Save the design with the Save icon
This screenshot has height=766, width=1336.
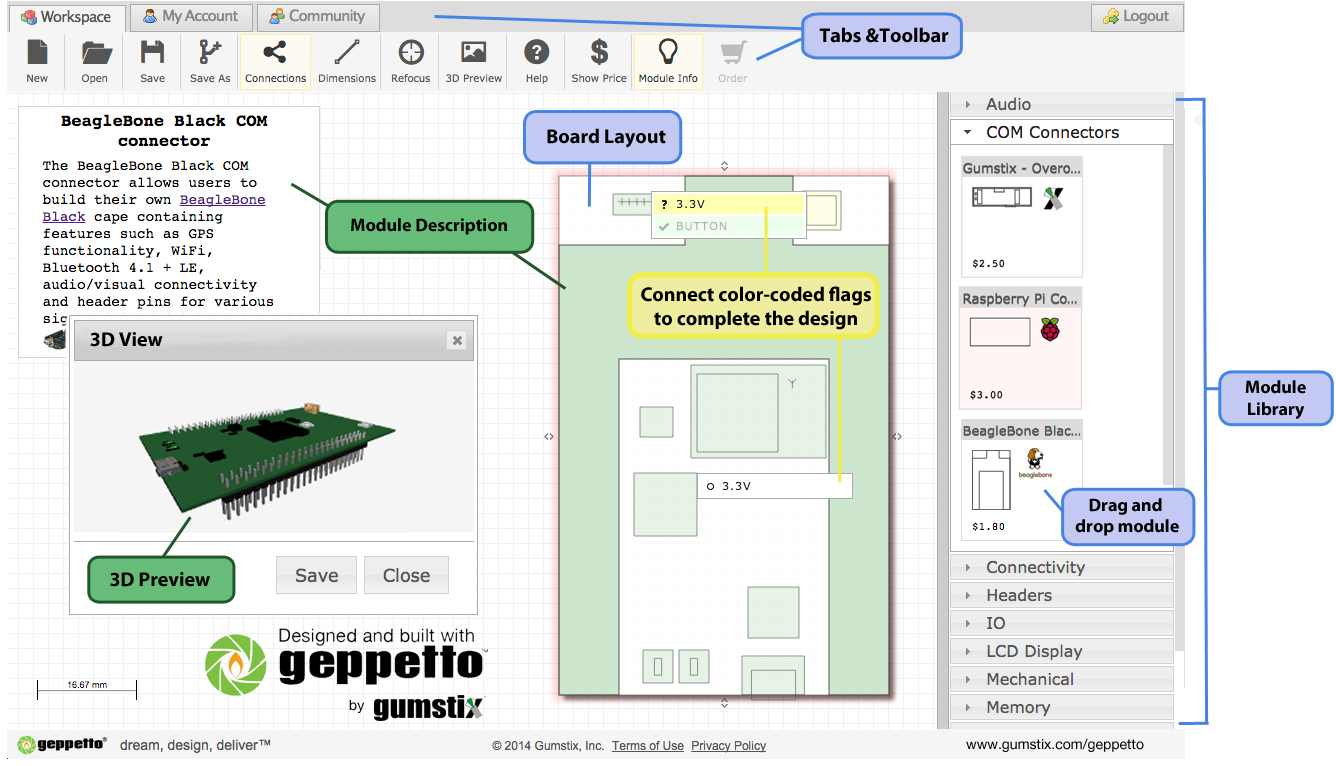(153, 60)
